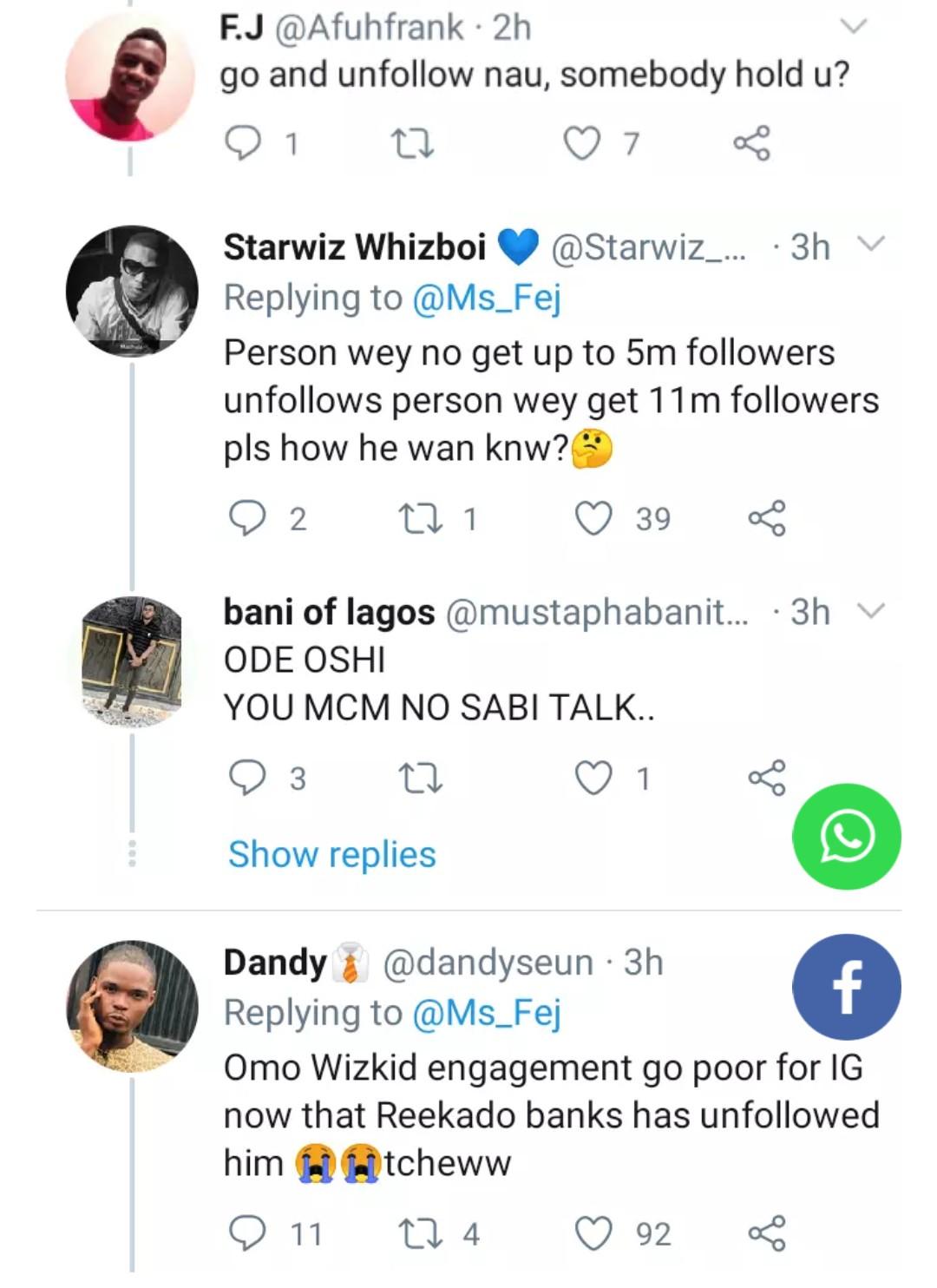Open Starwiz Whizboi's profile avatar
The image size is (937, 1288).
[x=132, y=291]
